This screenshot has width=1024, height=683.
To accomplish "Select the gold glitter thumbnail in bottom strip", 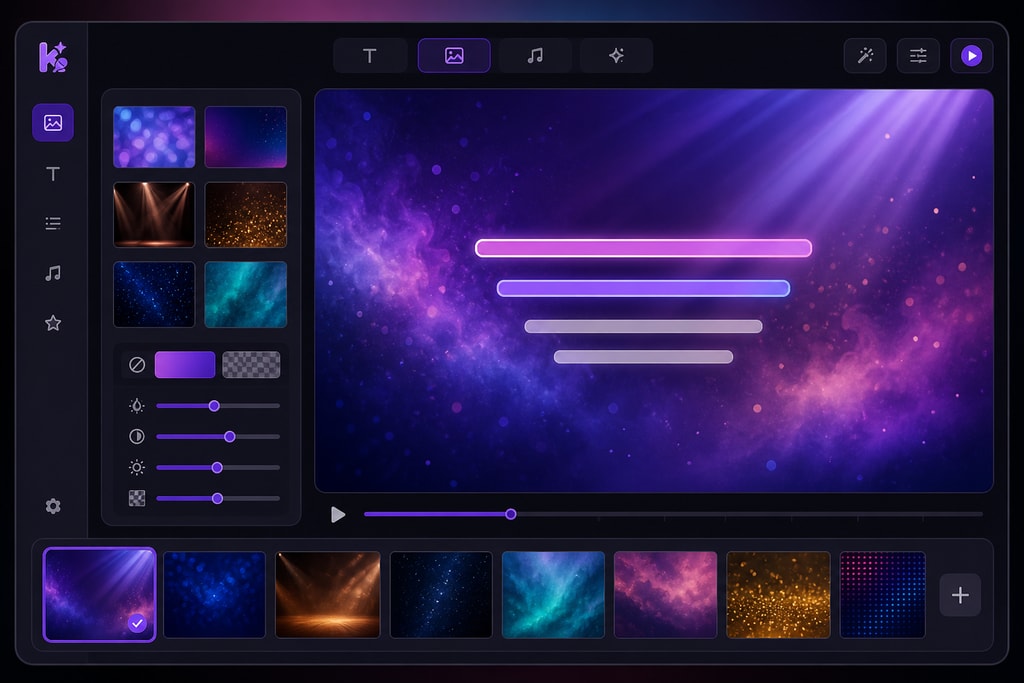I will click(x=778, y=595).
